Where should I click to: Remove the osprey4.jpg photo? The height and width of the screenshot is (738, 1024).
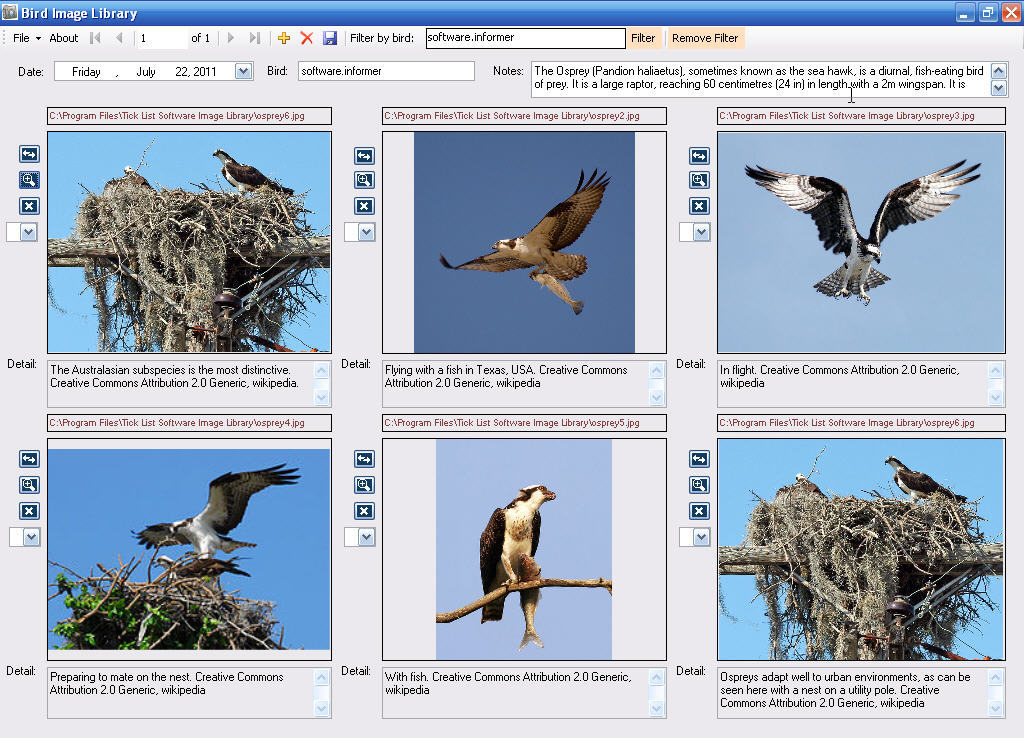(29, 511)
